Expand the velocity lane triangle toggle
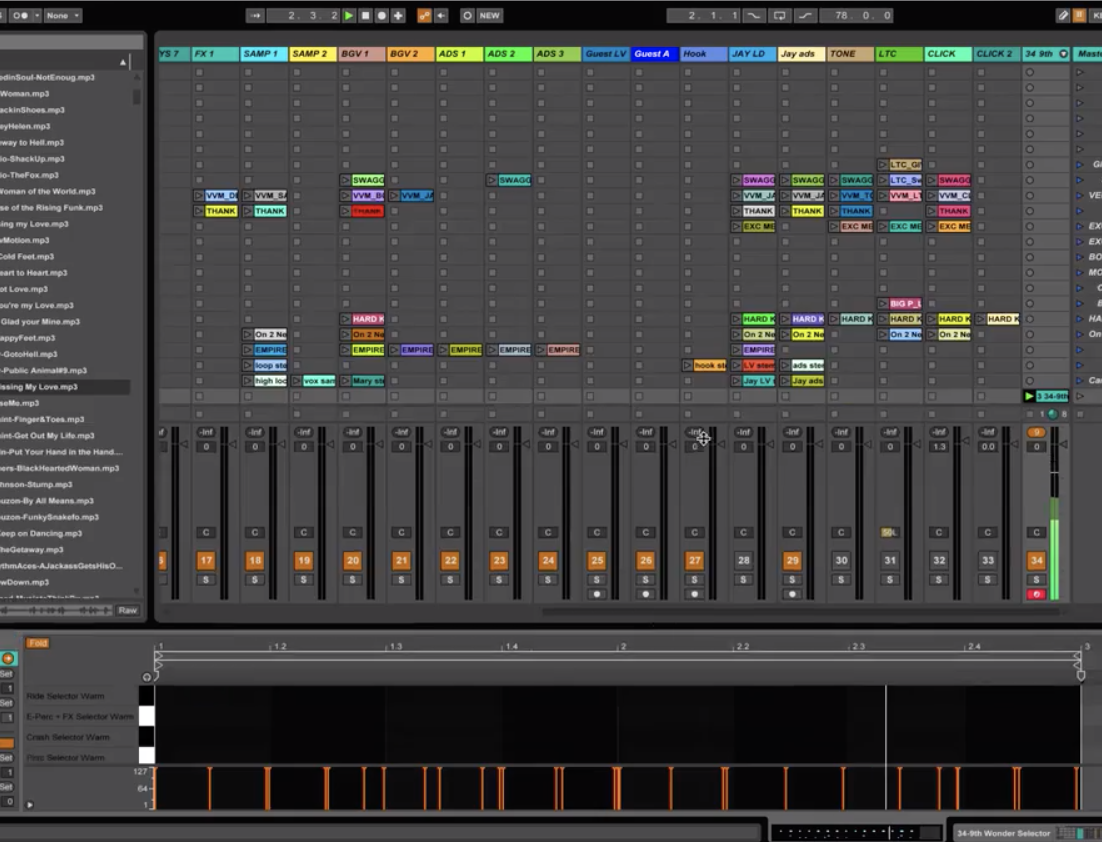Image resolution: width=1102 pixels, height=842 pixels. pyautogui.click(x=30, y=804)
